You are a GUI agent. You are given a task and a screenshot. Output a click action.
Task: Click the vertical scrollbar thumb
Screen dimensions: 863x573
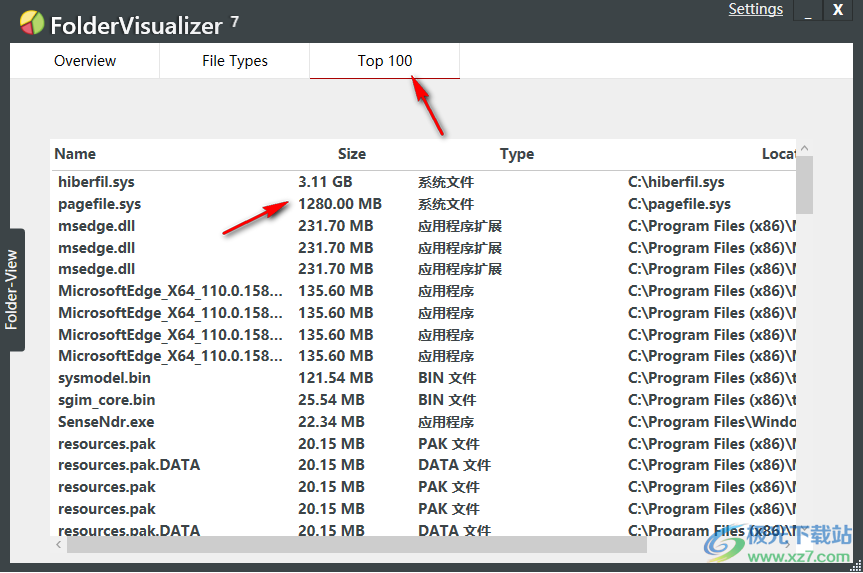coord(804,186)
